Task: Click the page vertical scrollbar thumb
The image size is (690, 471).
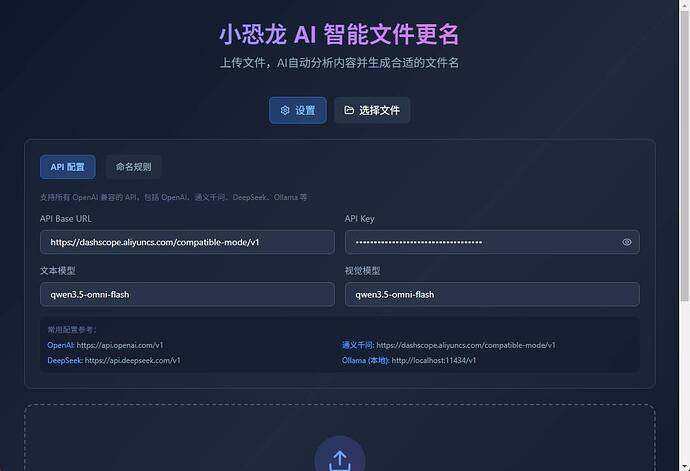Action: tap(684, 155)
